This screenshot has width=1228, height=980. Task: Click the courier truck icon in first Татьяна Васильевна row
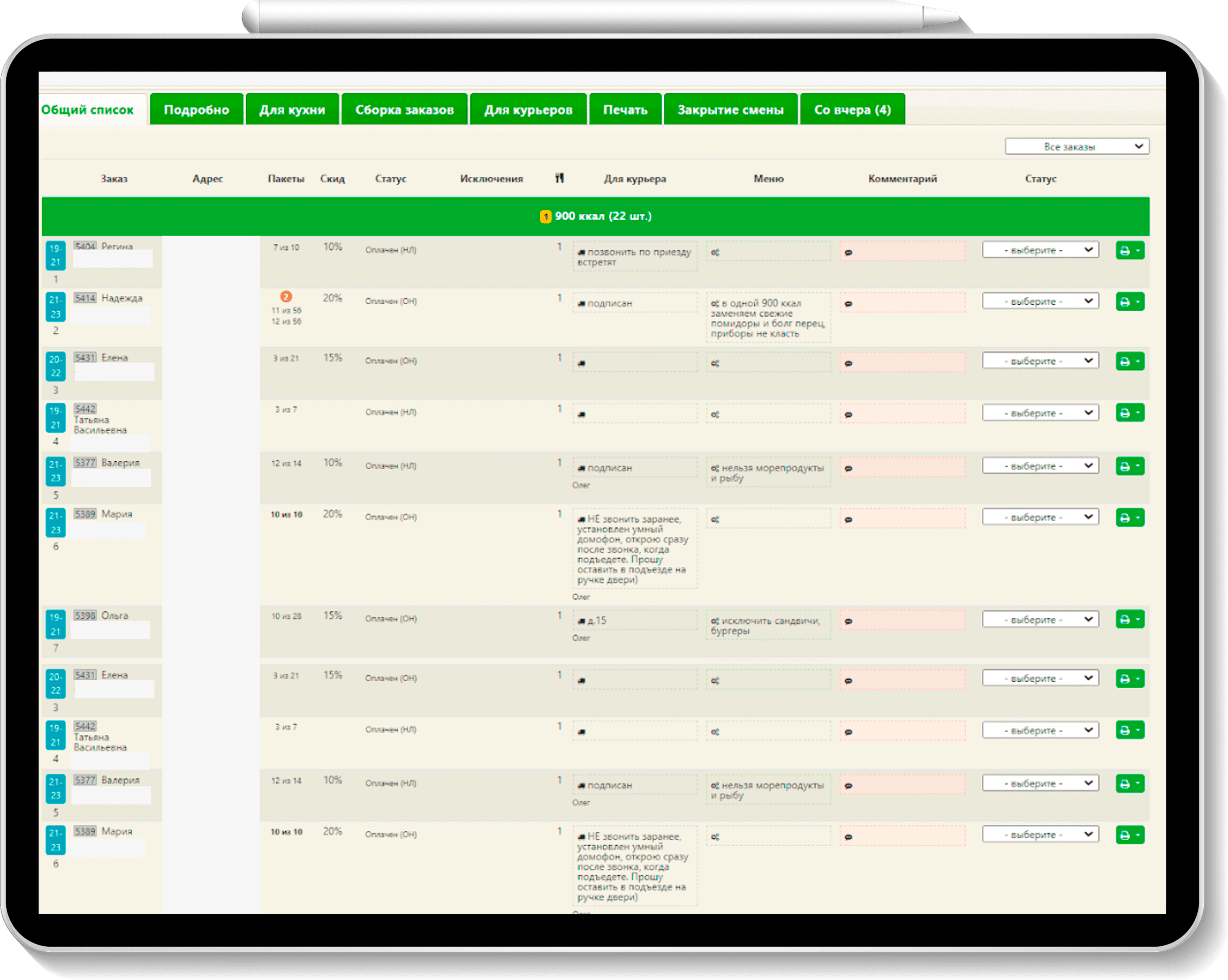click(581, 414)
